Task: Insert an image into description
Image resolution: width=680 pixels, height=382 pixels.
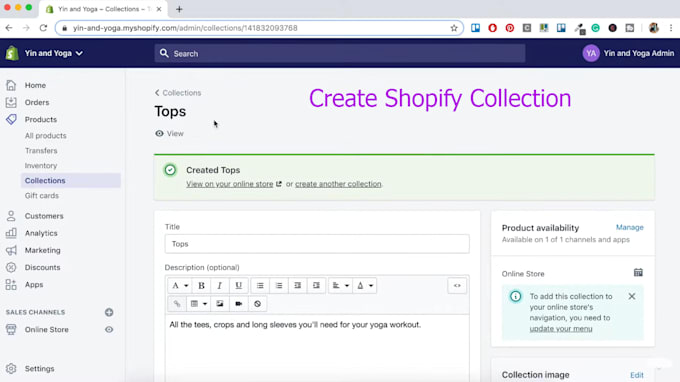Action: click(x=220, y=304)
